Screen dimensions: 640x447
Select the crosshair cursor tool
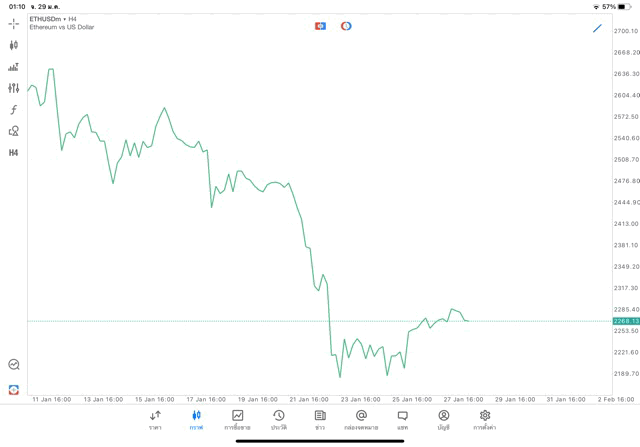[x=14, y=23]
